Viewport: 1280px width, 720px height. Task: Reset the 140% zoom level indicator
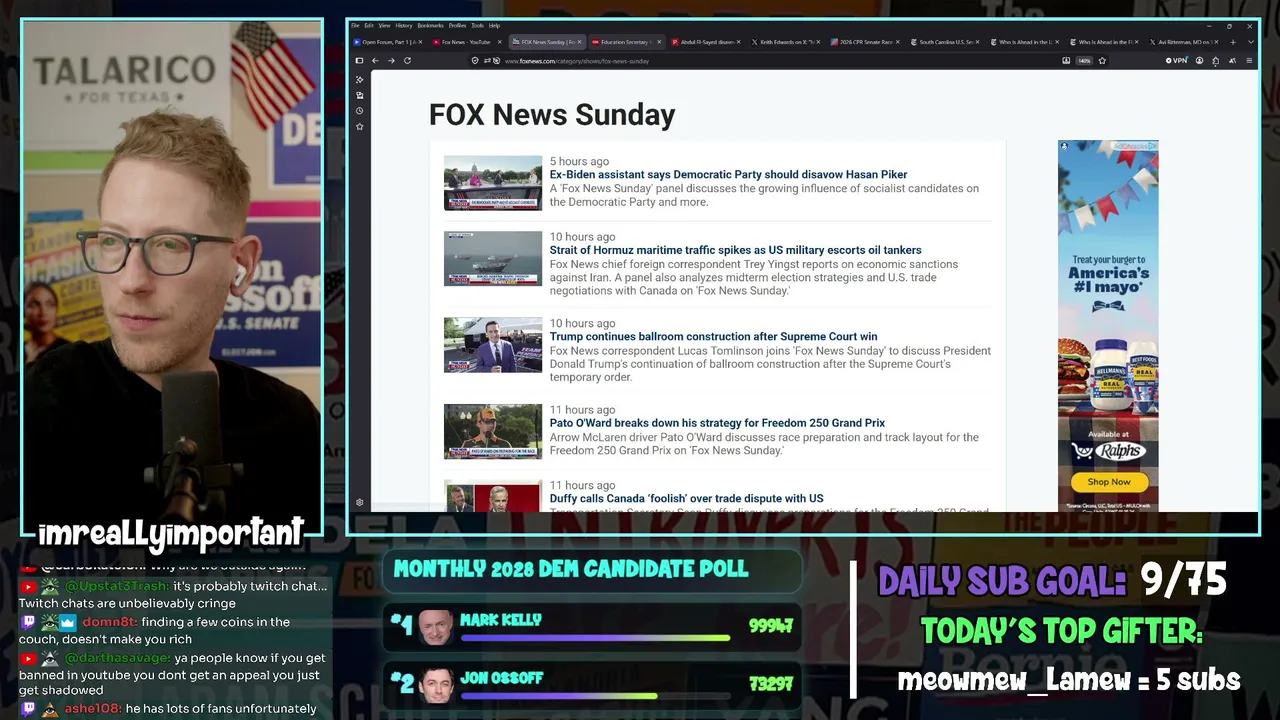click(x=1084, y=61)
